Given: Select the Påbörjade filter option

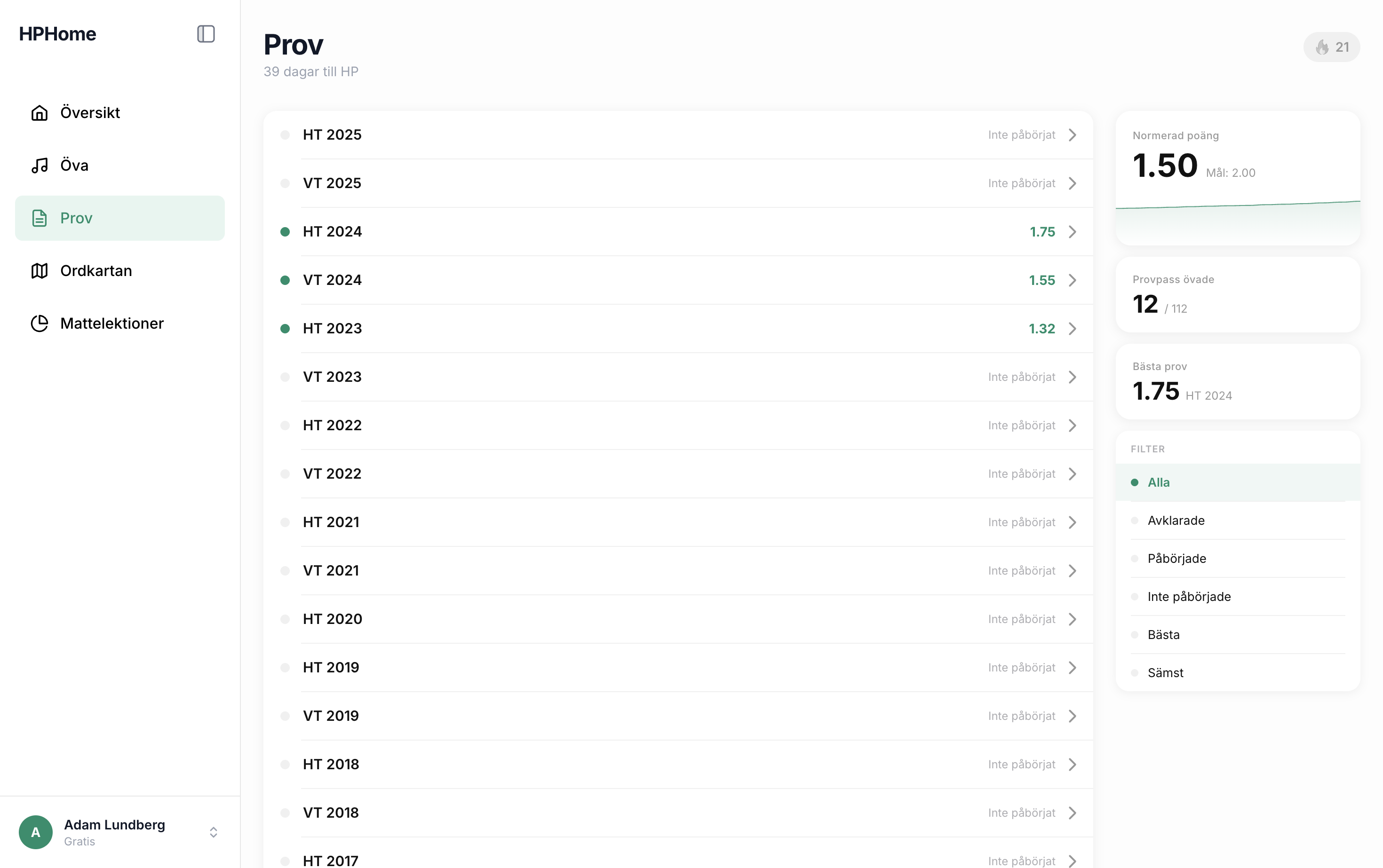Looking at the screenshot, I should tap(1176, 559).
